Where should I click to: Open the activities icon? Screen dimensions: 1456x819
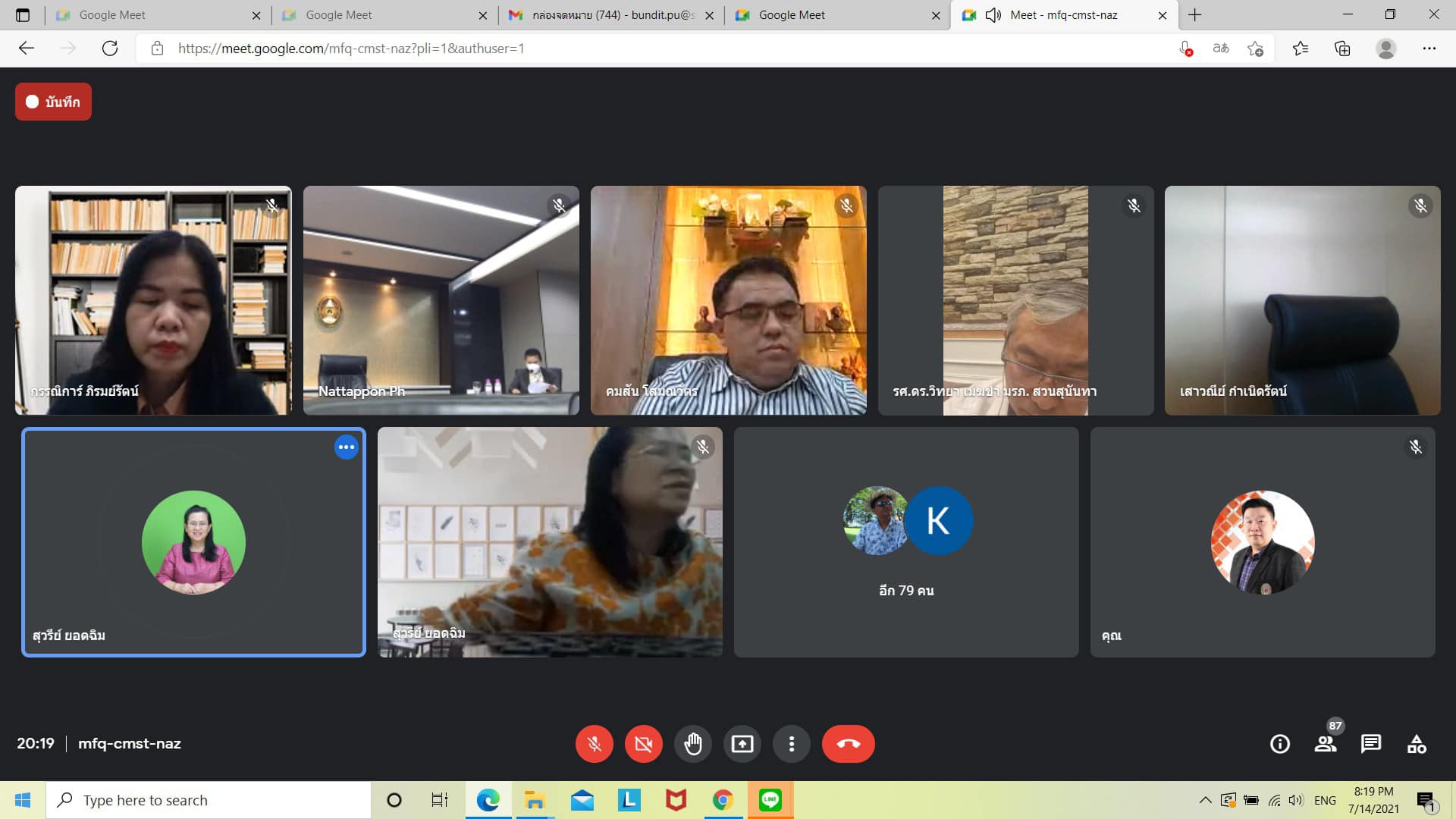tap(1416, 744)
